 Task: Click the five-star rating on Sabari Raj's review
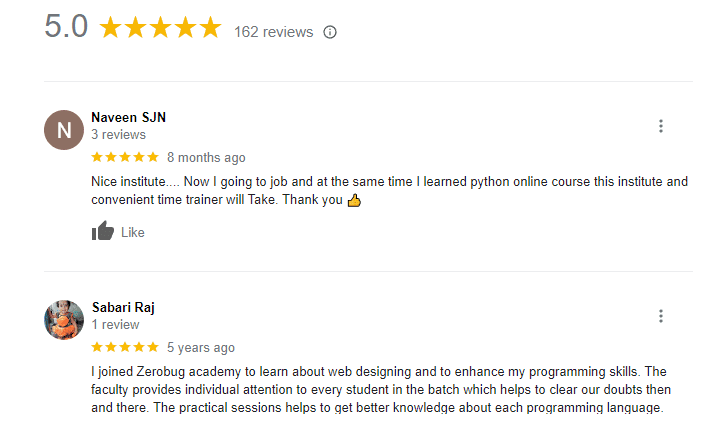[125, 347]
